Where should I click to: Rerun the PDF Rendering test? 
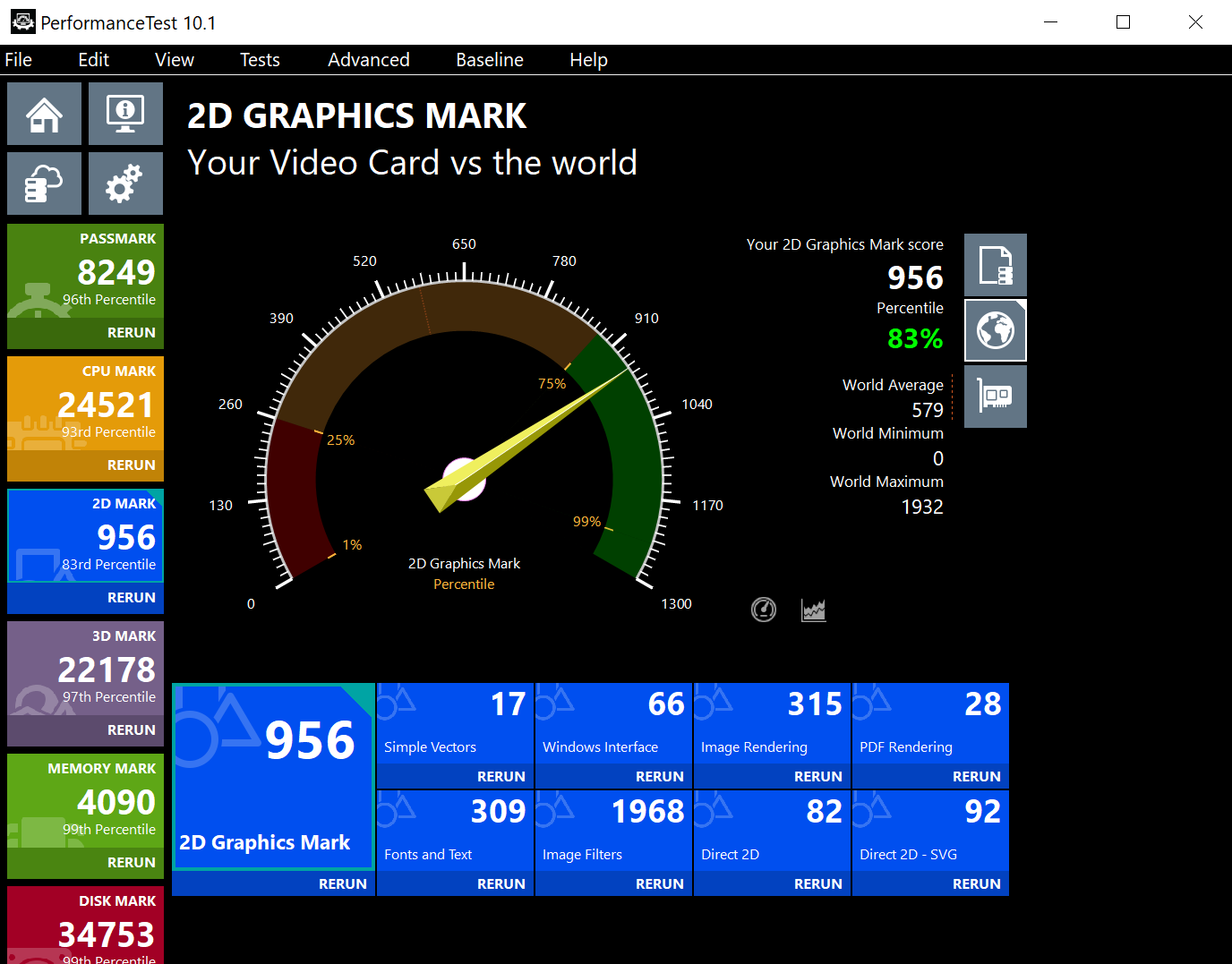[976, 776]
